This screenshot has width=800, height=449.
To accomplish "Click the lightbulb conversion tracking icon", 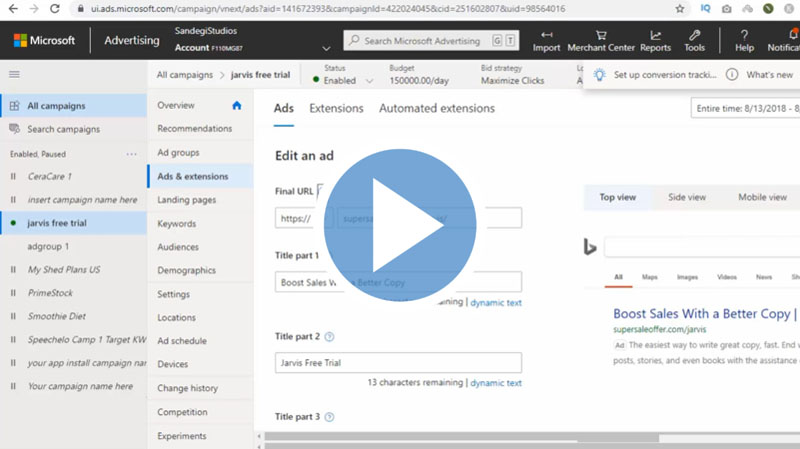I will tap(599, 75).
